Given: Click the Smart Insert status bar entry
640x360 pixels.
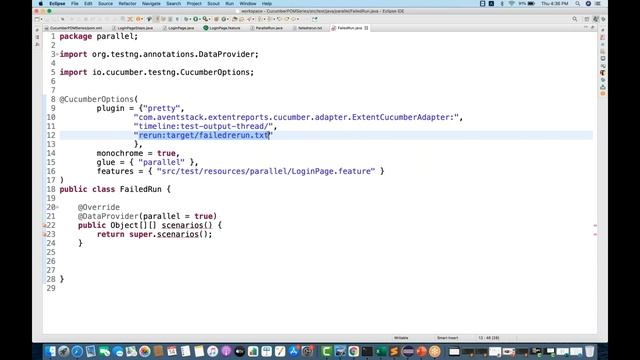Looking at the screenshot, I should [447, 338].
